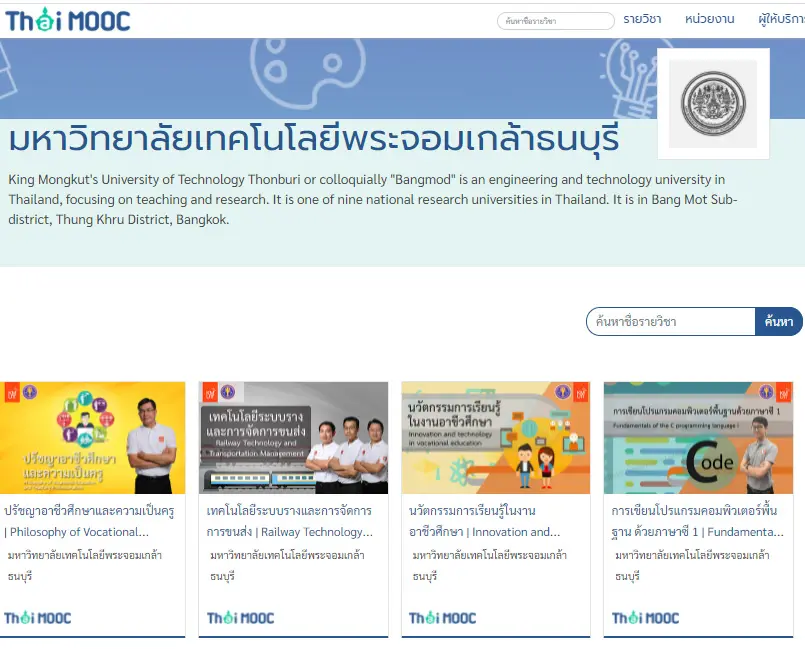Image resolution: width=805 pixels, height=649 pixels.
Task: Click the C programming course thumbnail image
Action: click(x=698, y=438)
